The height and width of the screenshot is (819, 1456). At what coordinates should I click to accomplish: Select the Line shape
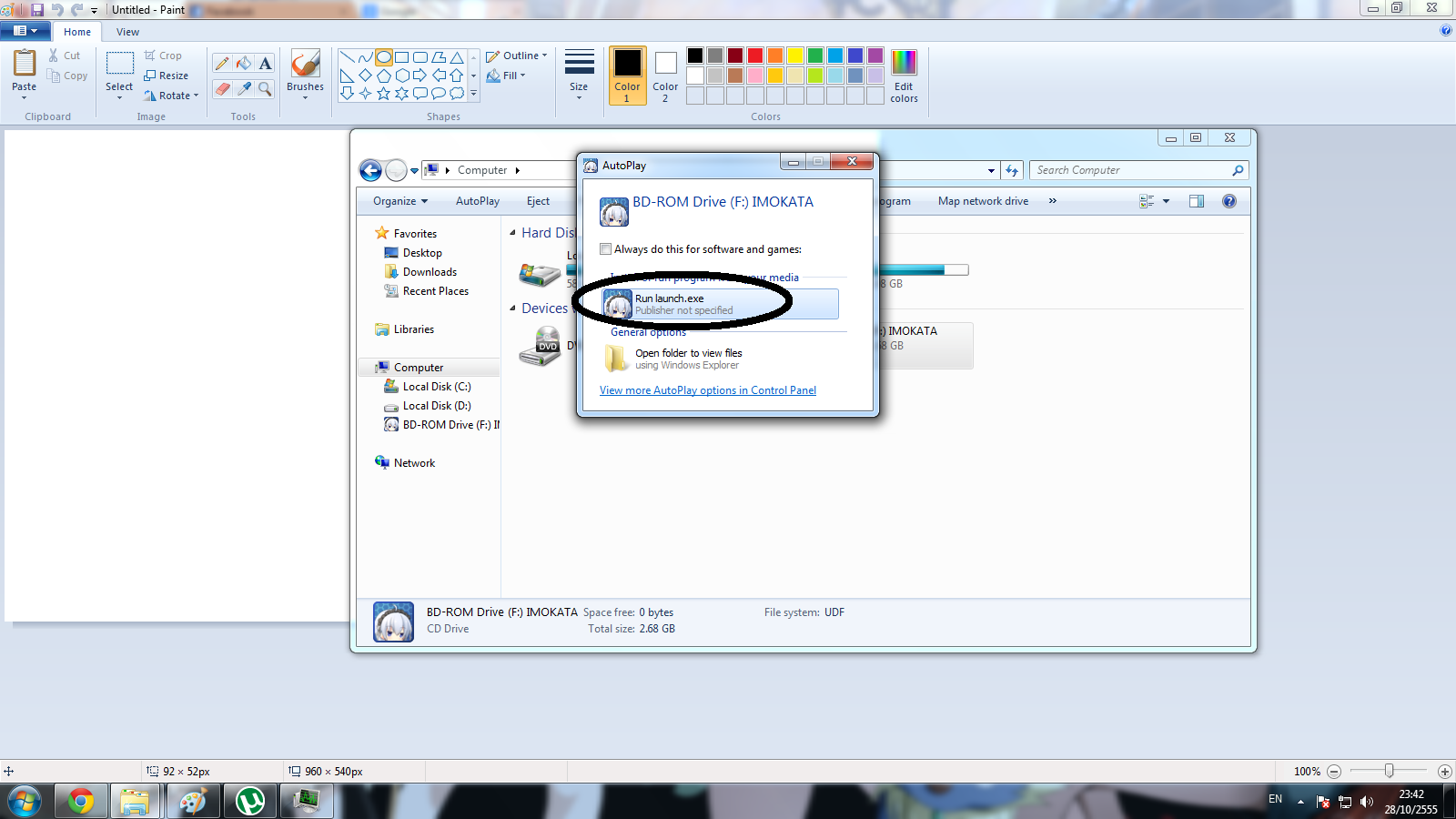[348, 57]
